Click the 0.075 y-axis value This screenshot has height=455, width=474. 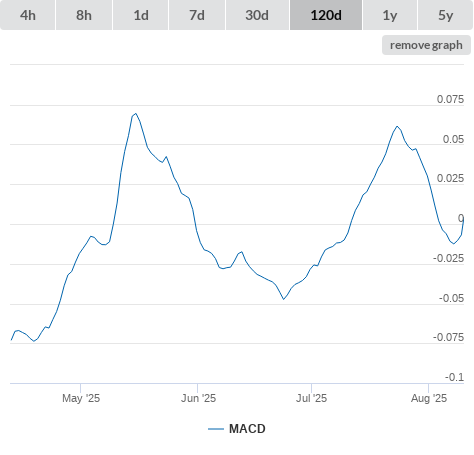pos(450,99)
